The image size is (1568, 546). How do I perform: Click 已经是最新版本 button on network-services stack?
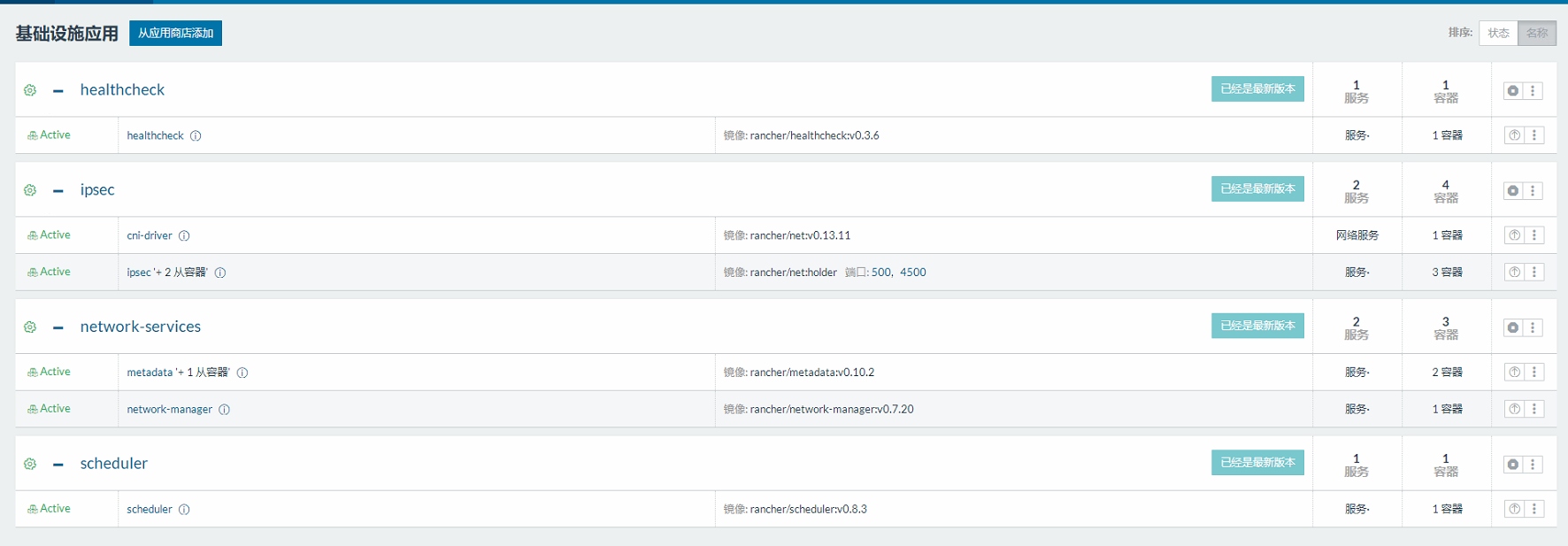coord(1257,326)
